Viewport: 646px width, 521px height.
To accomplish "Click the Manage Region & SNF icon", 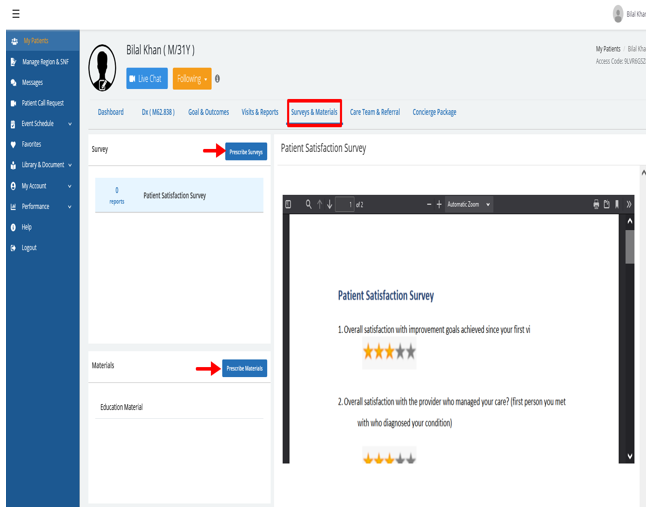I will 14,62.
